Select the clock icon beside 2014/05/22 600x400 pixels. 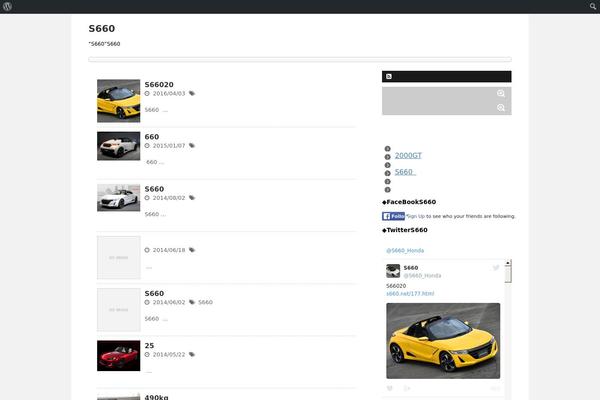tap(147, 354)
